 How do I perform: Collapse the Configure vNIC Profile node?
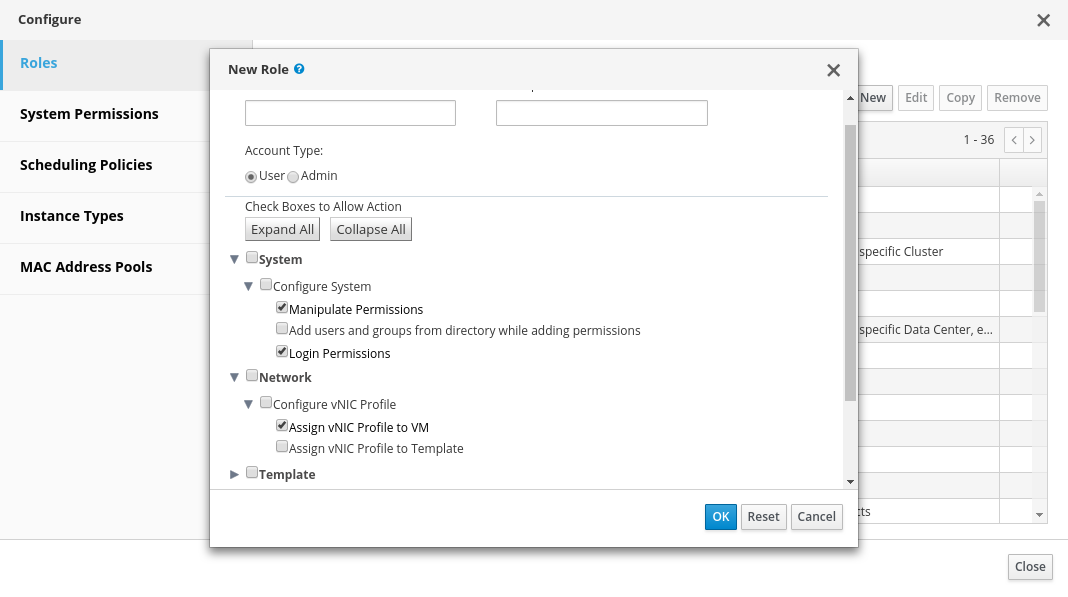coord(249,404)
